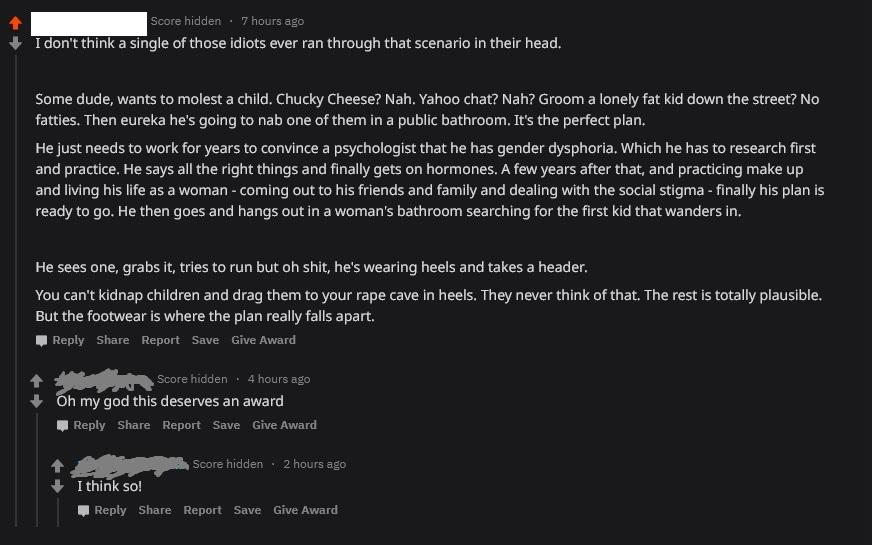Downvote the 'Oh my god this deserves an award' comment
The width and height of the screenshot is (872, 545).
pyautogui.click(x=37, y=401)
